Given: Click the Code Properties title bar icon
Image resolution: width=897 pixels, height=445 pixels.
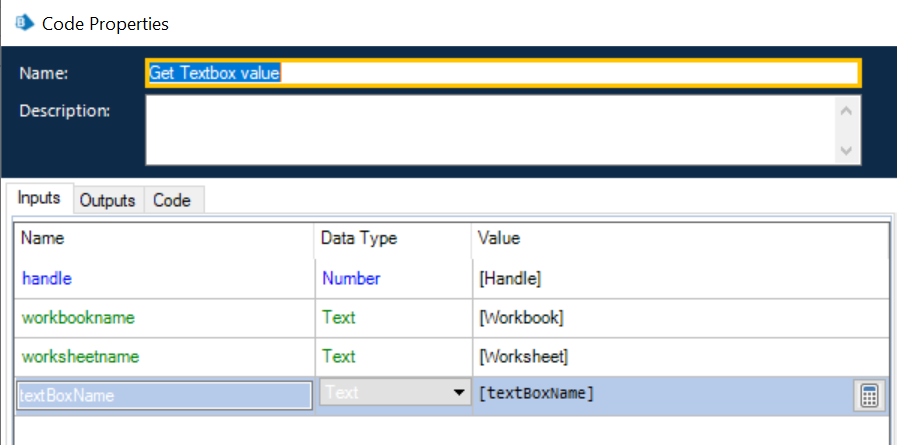Looking at the screenshot, I should point(21,22).
